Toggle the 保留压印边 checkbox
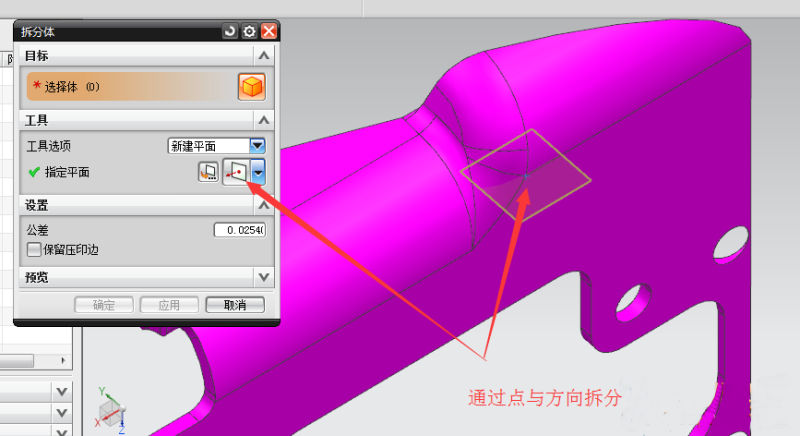Viewport: 800px width, 436px height. tap(35, 249)
